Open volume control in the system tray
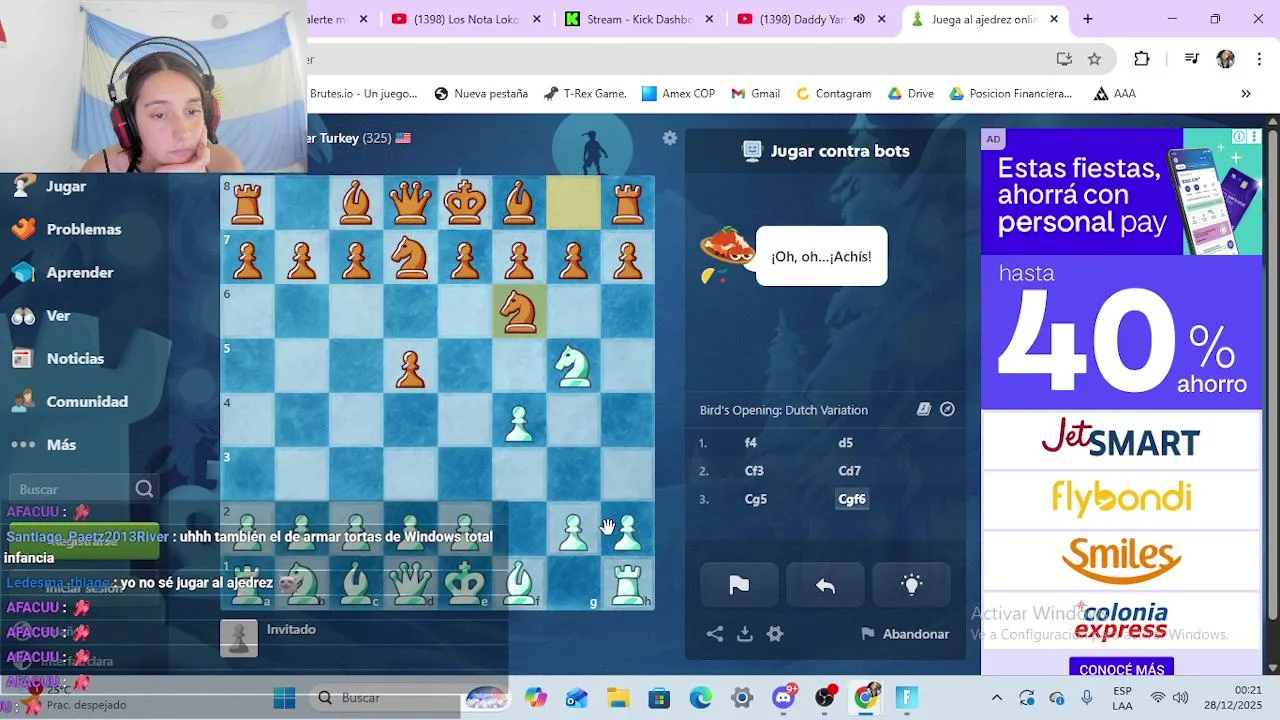 click(1180, 697)
